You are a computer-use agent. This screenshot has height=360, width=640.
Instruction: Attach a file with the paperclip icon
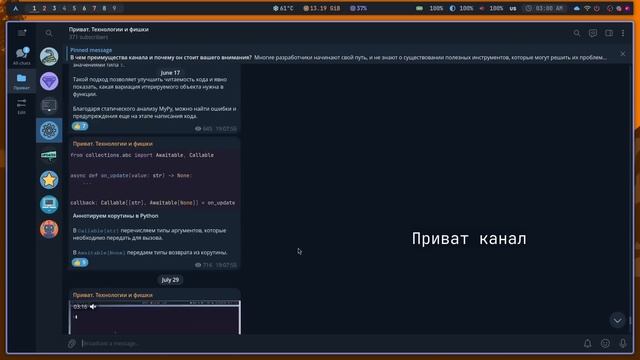72,344
